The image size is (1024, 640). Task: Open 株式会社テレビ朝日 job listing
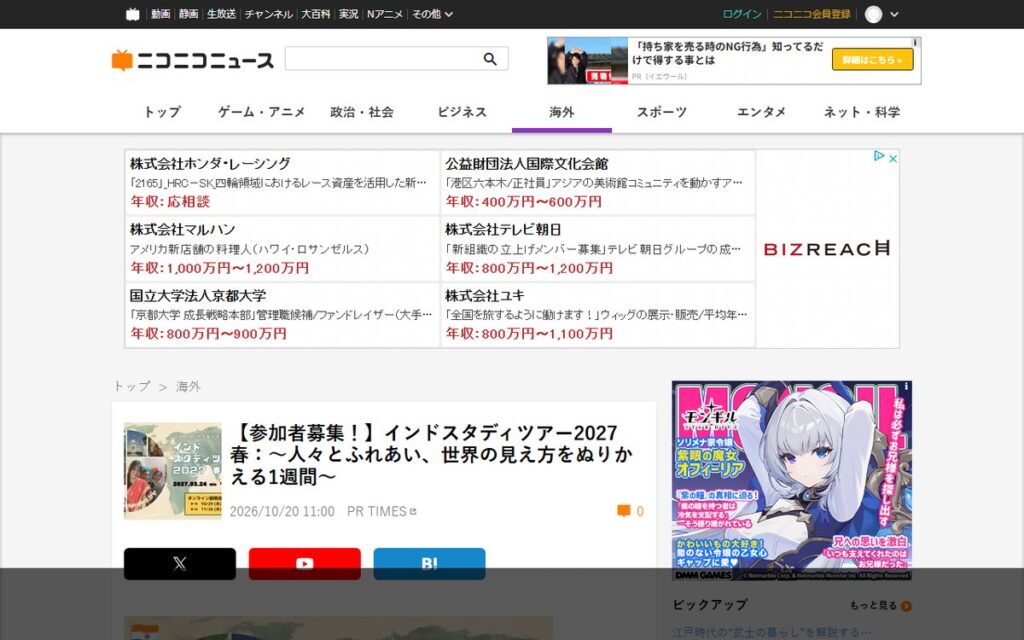598,249
